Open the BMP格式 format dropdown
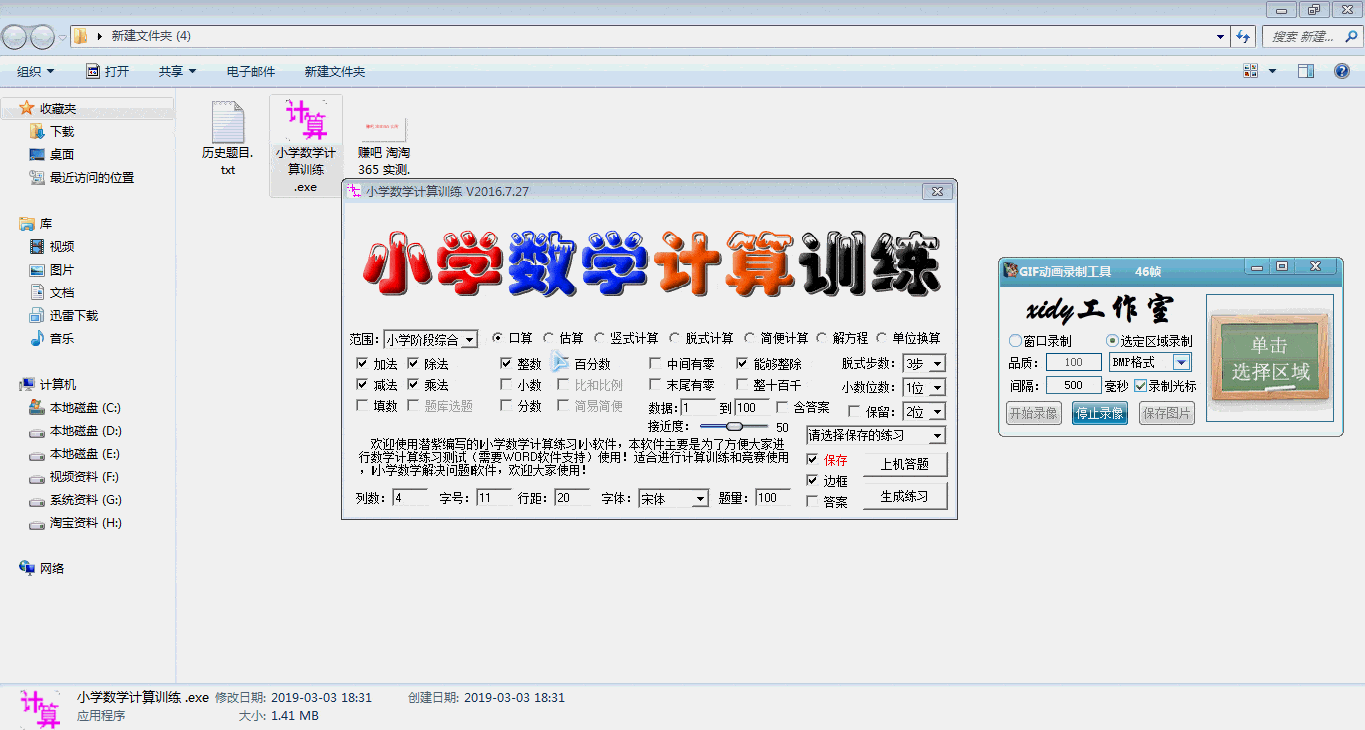1365x730 pixels. [1181, 363]
